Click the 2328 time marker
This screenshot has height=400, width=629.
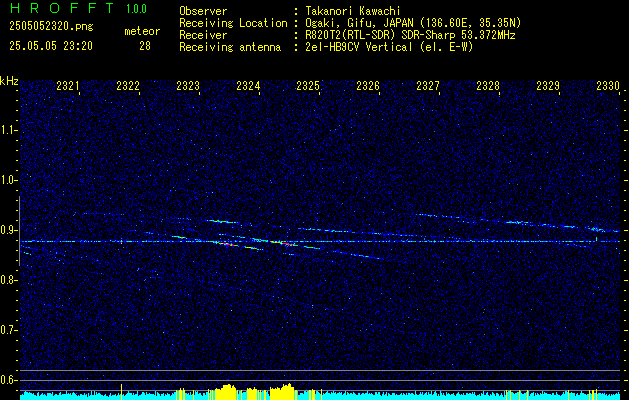tap(488, 86)
